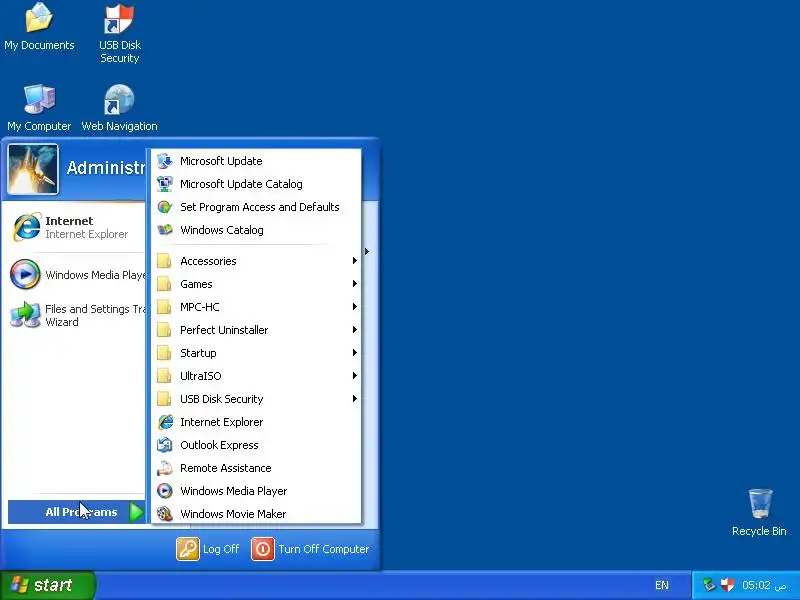Click the Administrator rocket user picture
Screen dimensions: 800x600
click(33, 169)
